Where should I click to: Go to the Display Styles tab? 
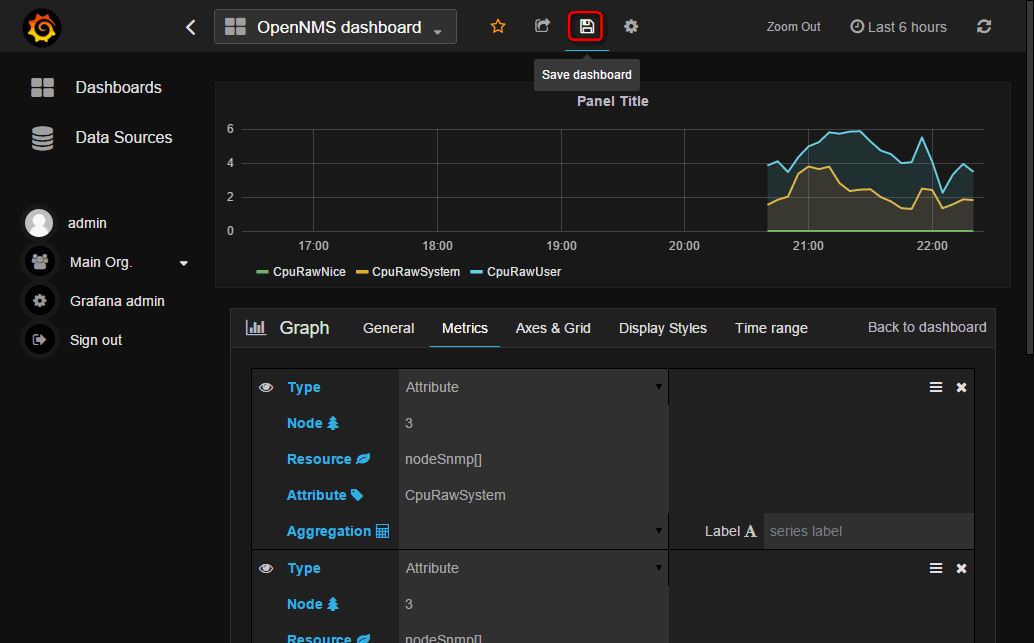click(663, 328)
